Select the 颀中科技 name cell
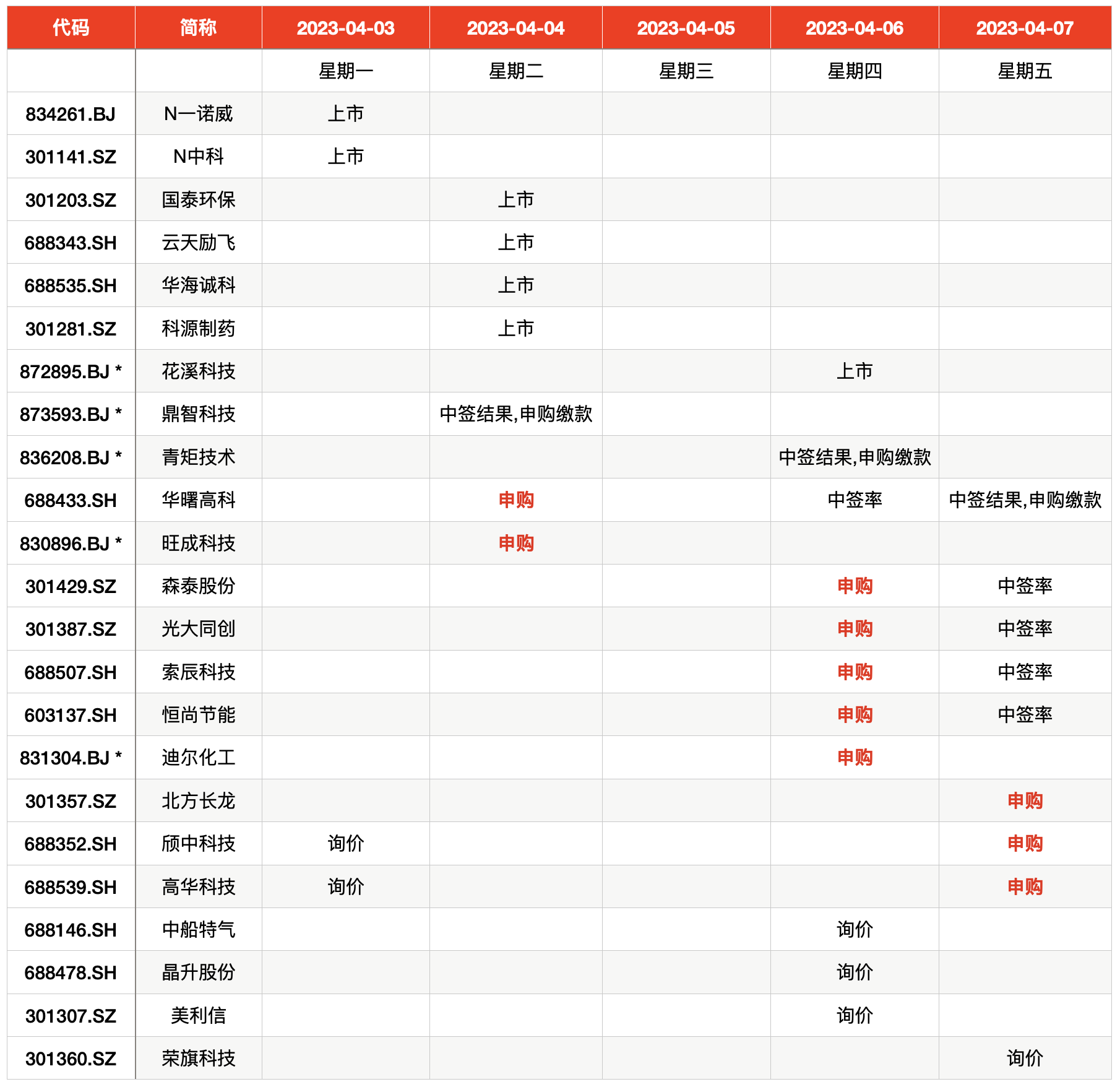This screenshot has width=1120, height=1087. coord(198,844)
